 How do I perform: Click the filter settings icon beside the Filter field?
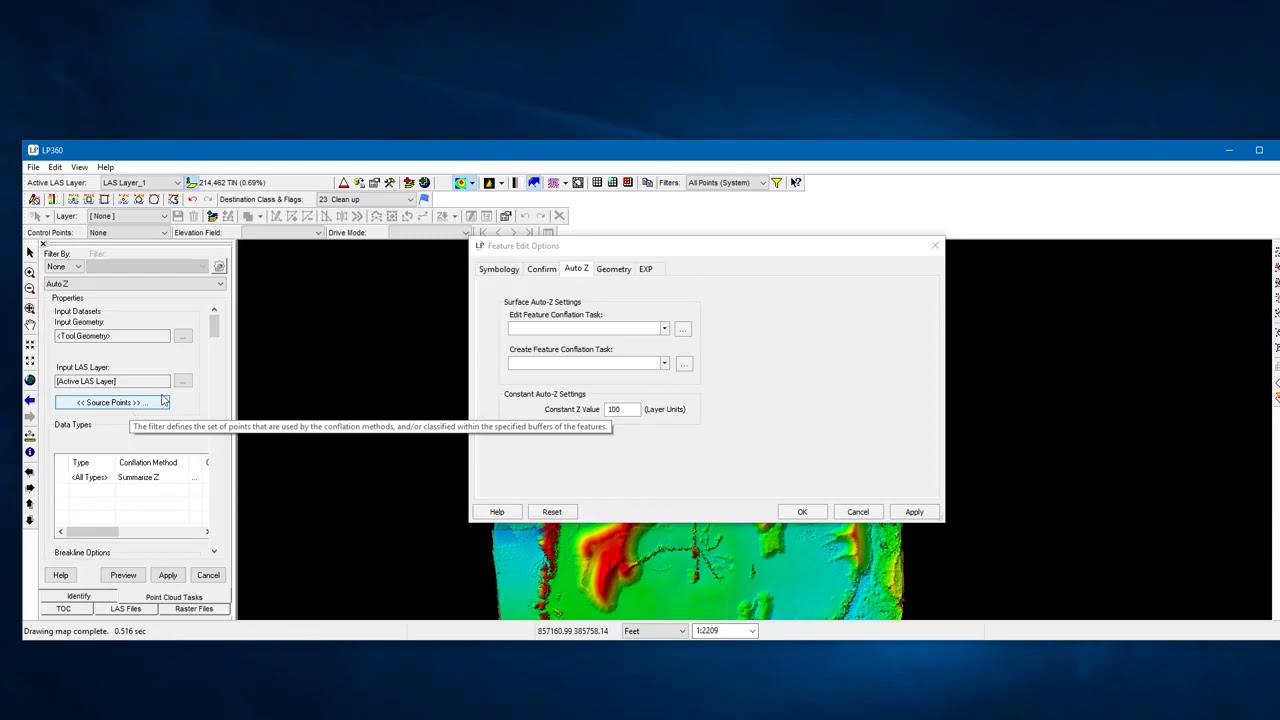pos(219,267)
